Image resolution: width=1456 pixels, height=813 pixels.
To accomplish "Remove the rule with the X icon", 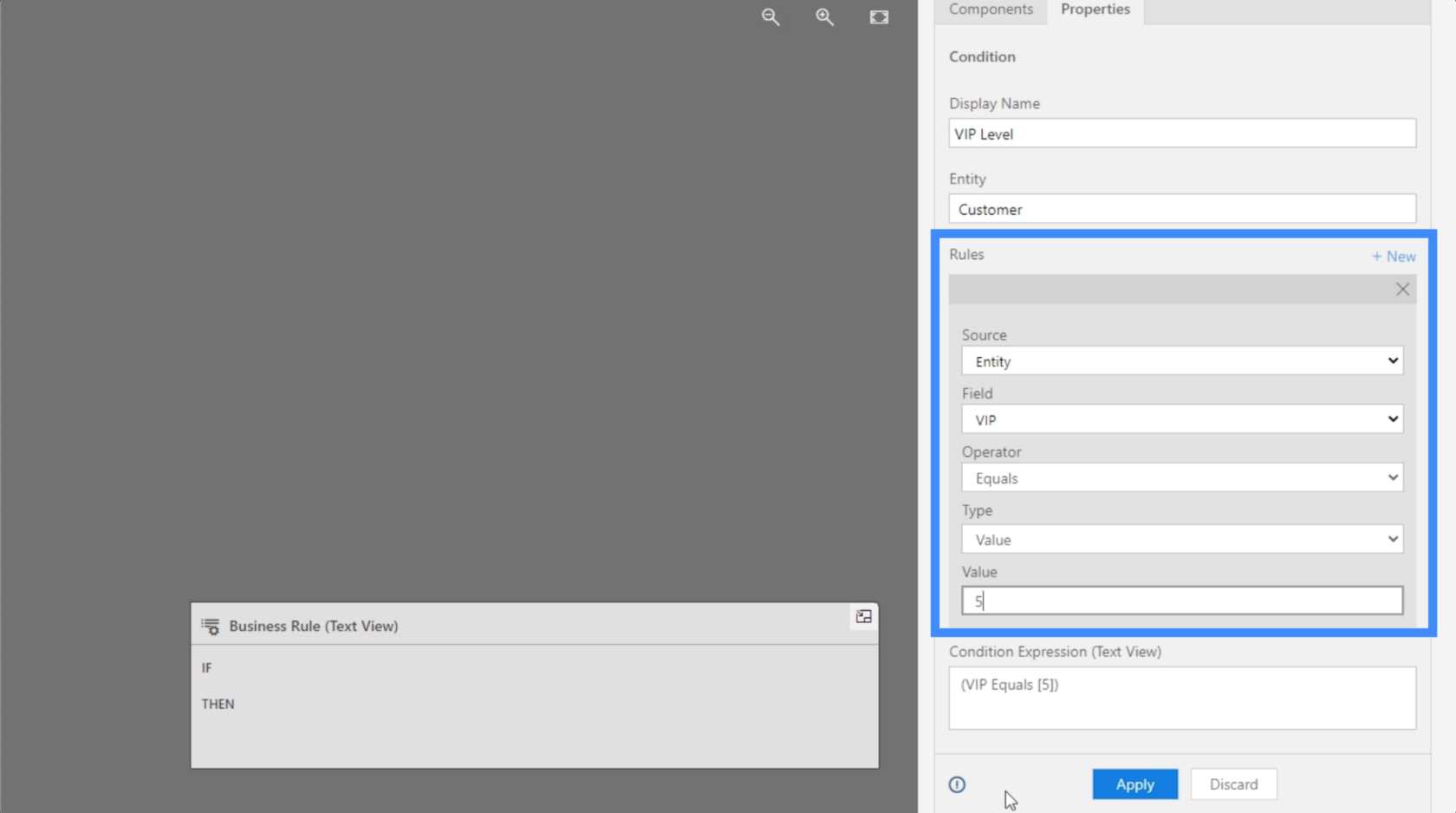I will [1402, 289].
